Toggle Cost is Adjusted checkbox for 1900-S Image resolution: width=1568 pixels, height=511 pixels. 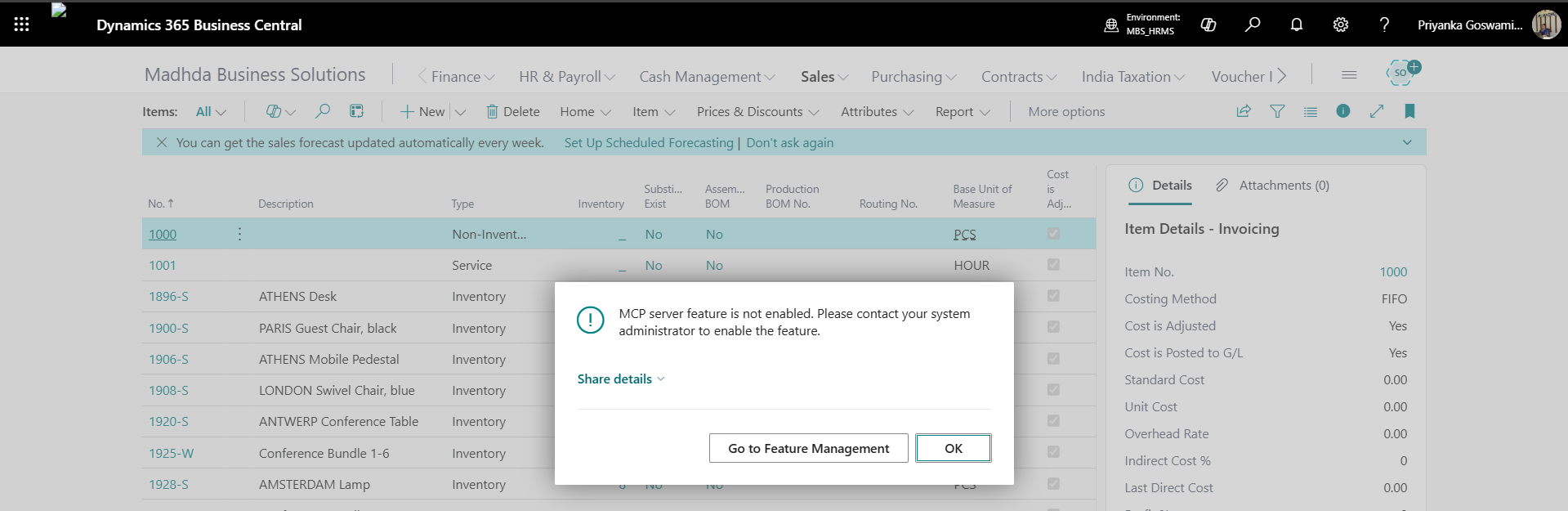pos(1053,327)
